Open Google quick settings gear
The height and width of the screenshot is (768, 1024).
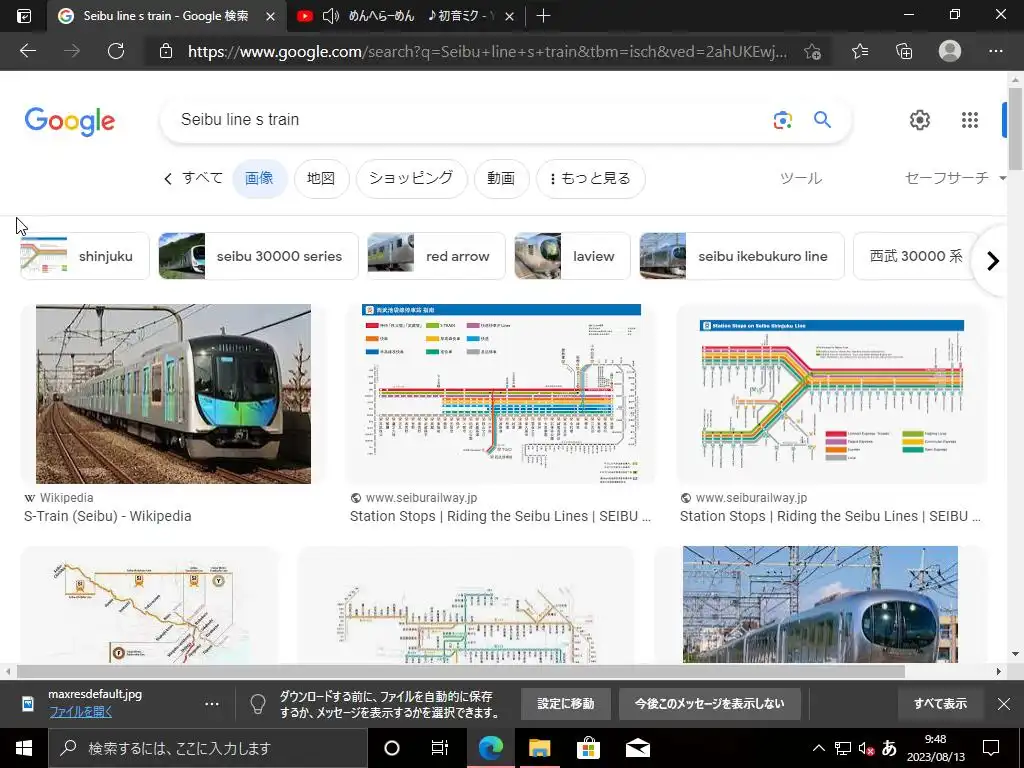[x=920, y=120]
